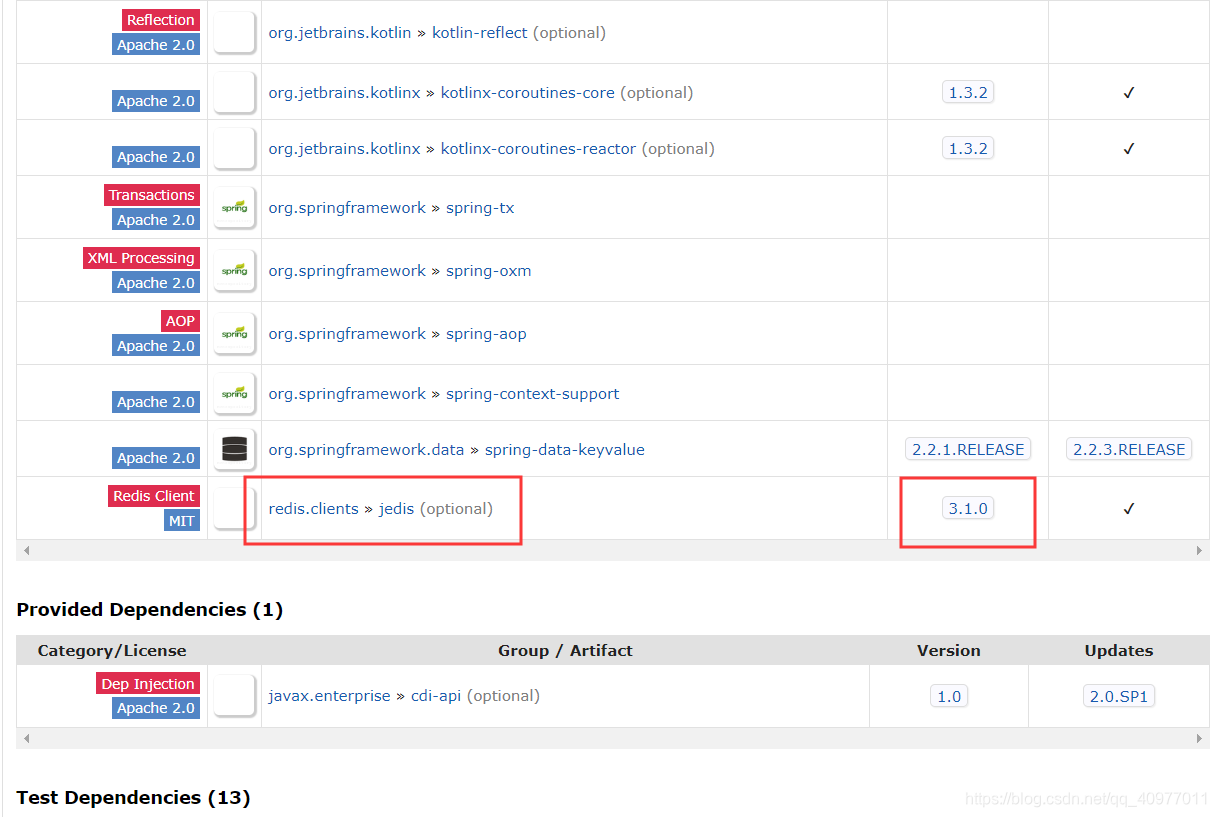Click the database icon beside spring-data-keyvalue
This screenshot has height=817, width=1216.
click(x=235, y=449)
